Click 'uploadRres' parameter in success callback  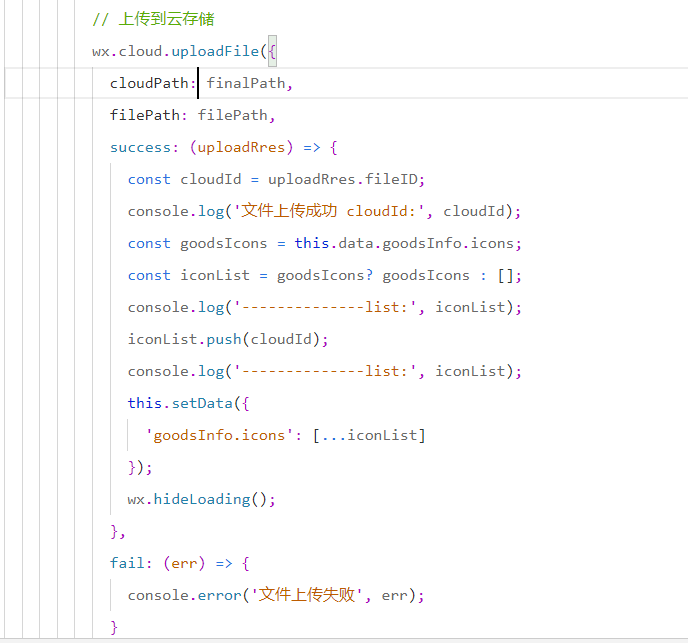coord(241,147)
